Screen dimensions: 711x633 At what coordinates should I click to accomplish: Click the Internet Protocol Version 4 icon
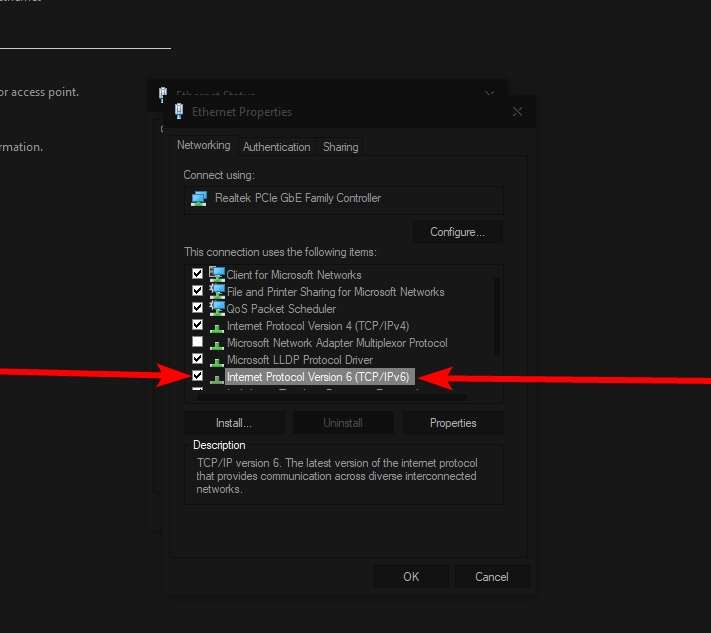click(x=217, y=327)
